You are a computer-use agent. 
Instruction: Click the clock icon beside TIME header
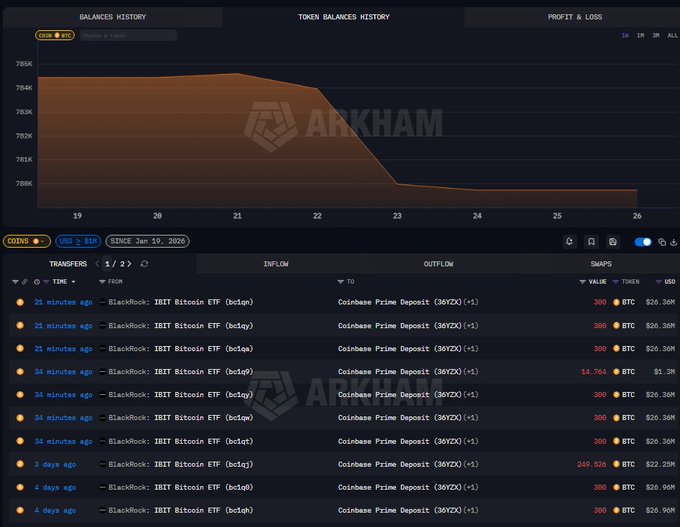[x=37, y=282]
